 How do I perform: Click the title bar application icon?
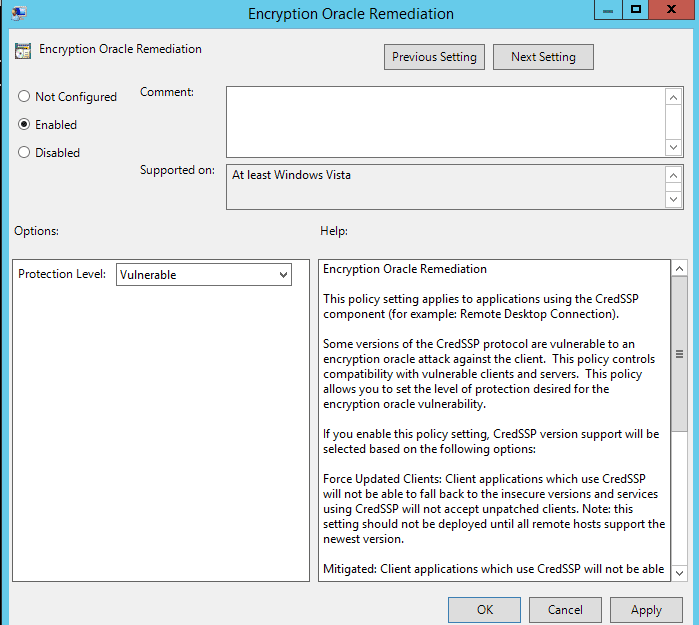tap(19, 12)
